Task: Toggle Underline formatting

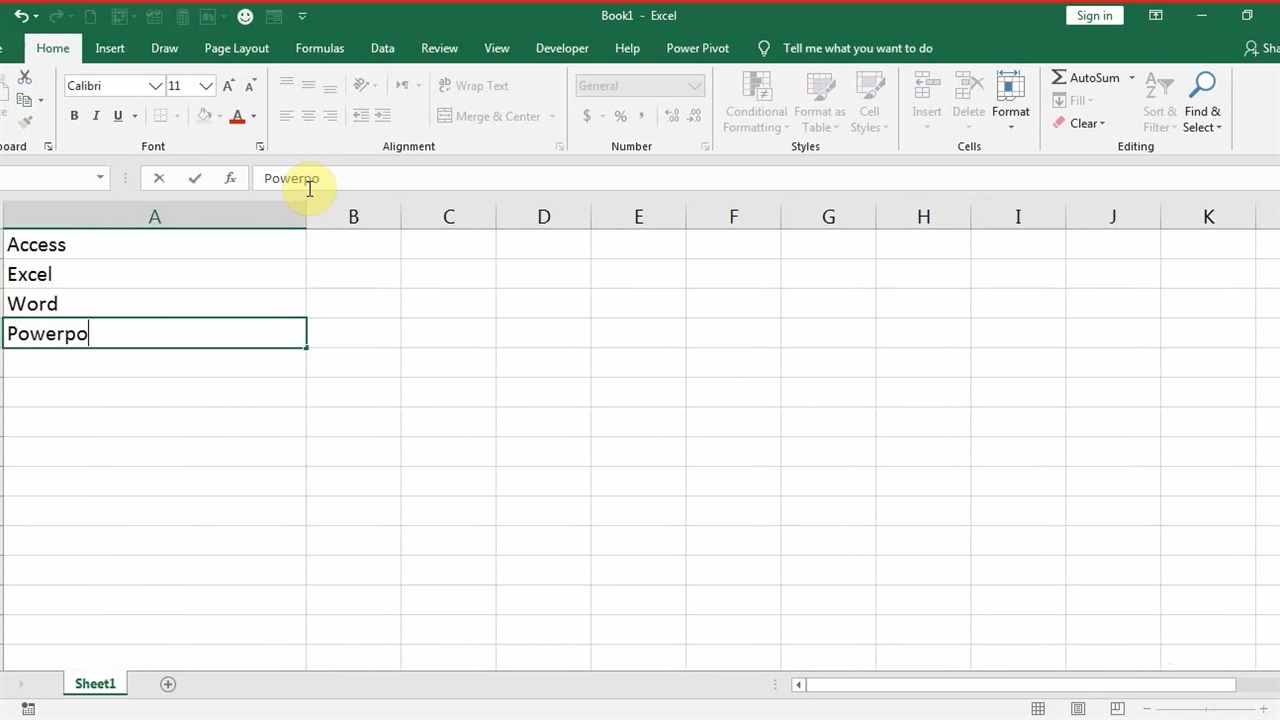Action: click(x=118, y=116)
